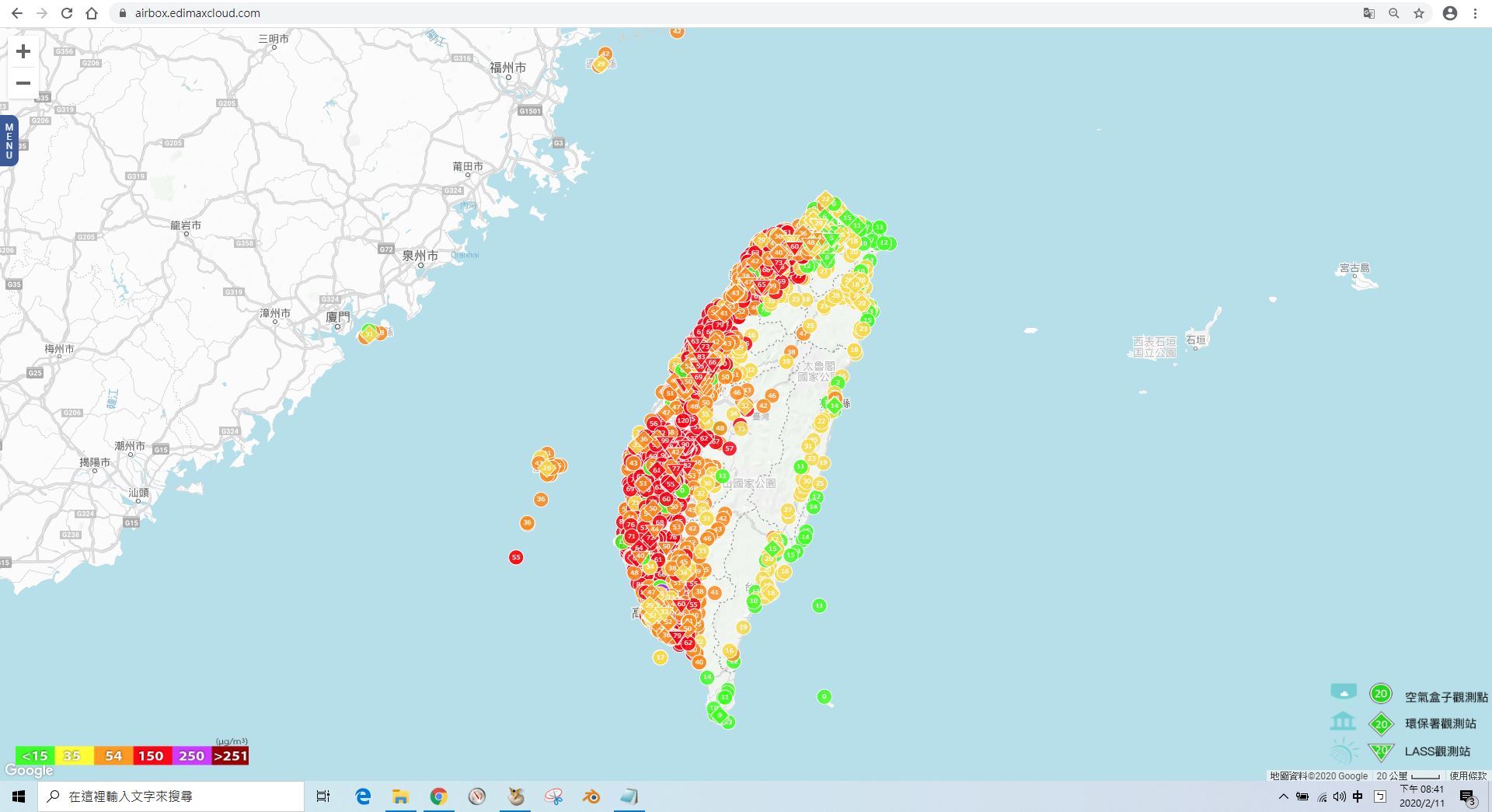Select the LASS觀測站 legend label
1492x812 pixels.
1437,751
